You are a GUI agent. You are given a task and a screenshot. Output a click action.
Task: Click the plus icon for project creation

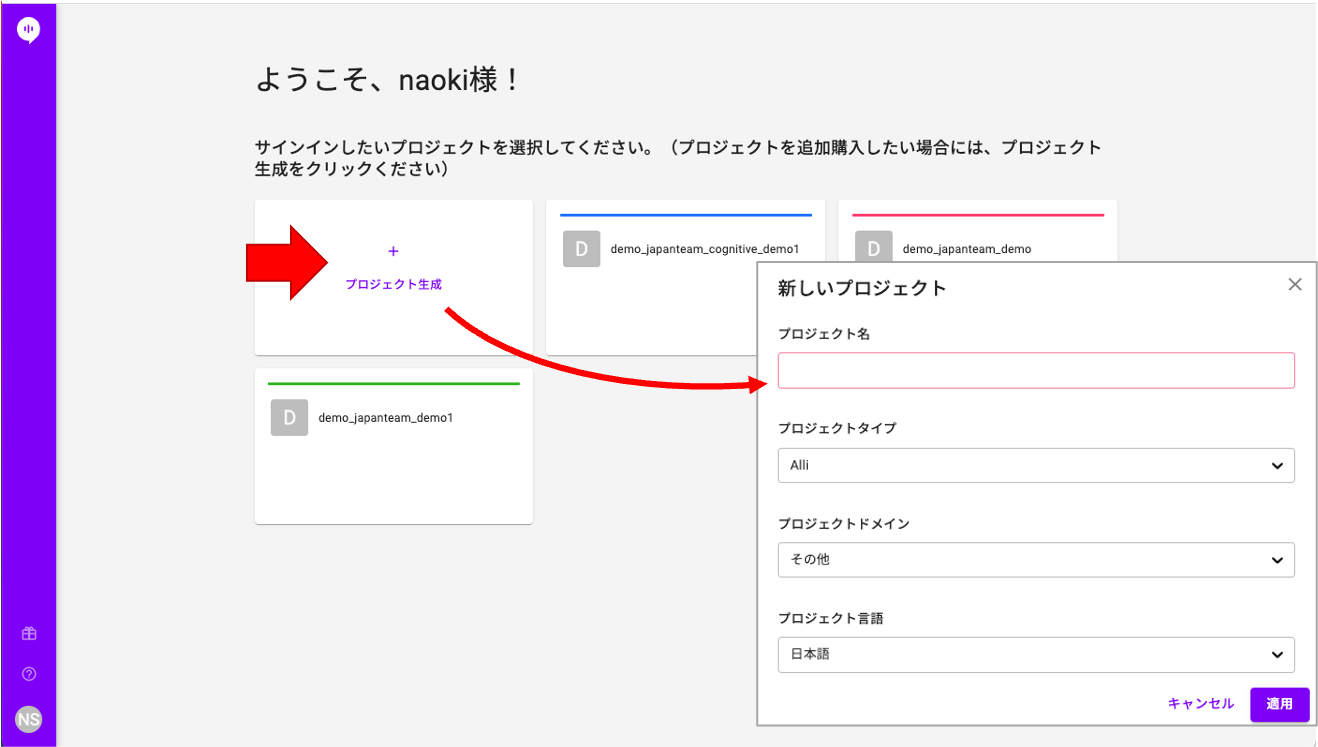pyautogui.click(x=393, y=251)
